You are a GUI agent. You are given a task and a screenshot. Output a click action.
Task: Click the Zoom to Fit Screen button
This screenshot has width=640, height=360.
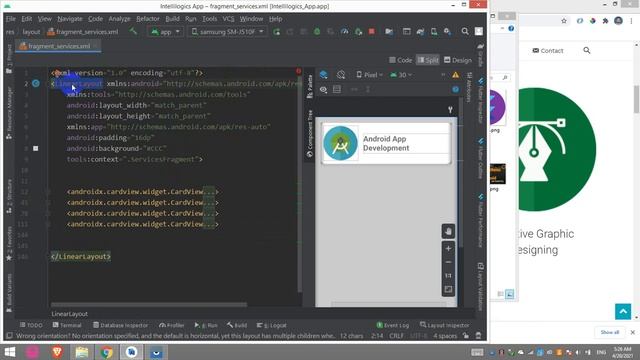tap(448, 289)
